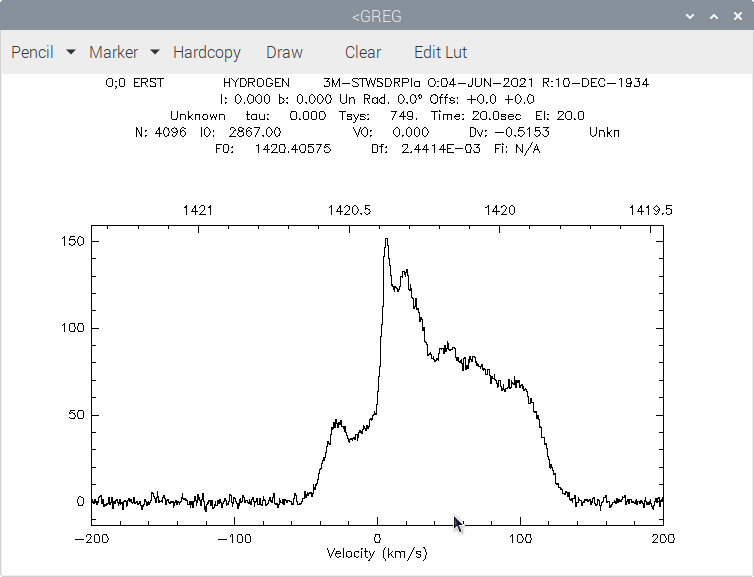Close the GREG window
The width and height of the screenshot is (754, 577).
click(738, 16)
